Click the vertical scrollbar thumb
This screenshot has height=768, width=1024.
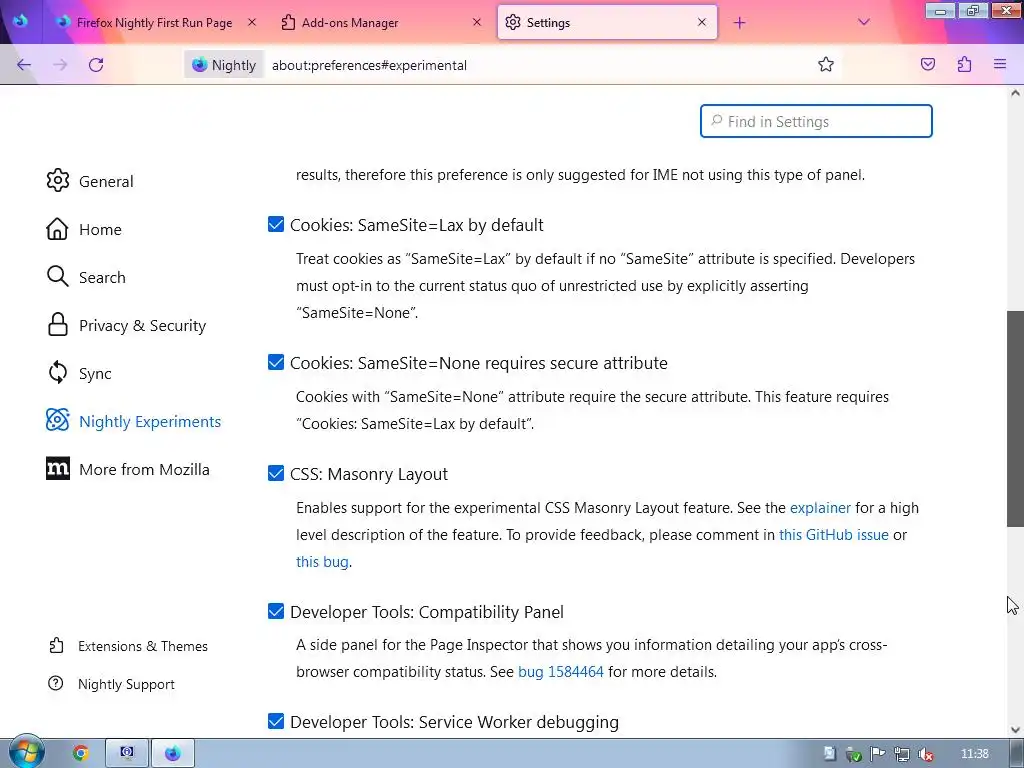(x=1015, y=418)
